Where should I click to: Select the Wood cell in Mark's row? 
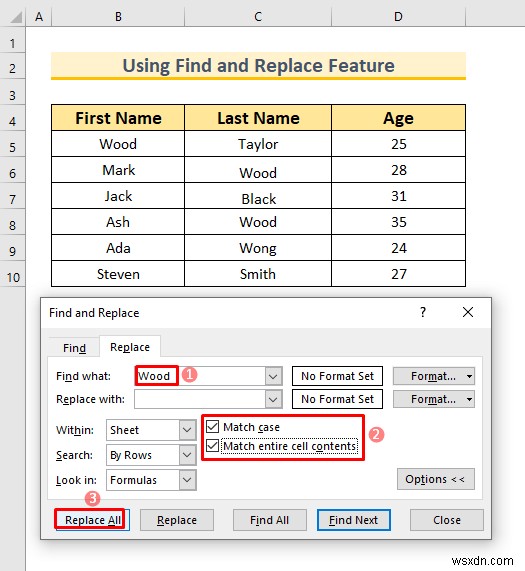coord(258,170)
